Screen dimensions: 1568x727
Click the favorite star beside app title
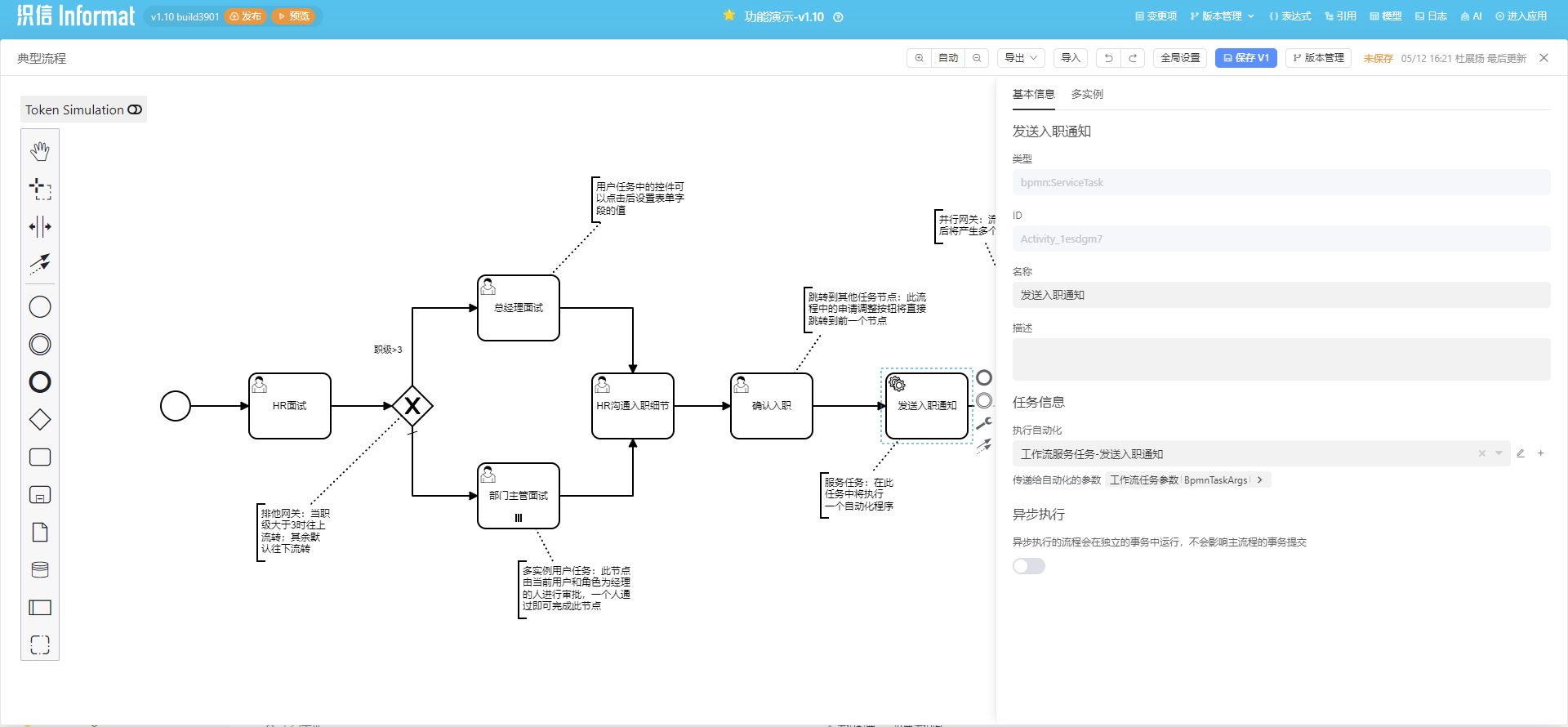tap(729, 16)
